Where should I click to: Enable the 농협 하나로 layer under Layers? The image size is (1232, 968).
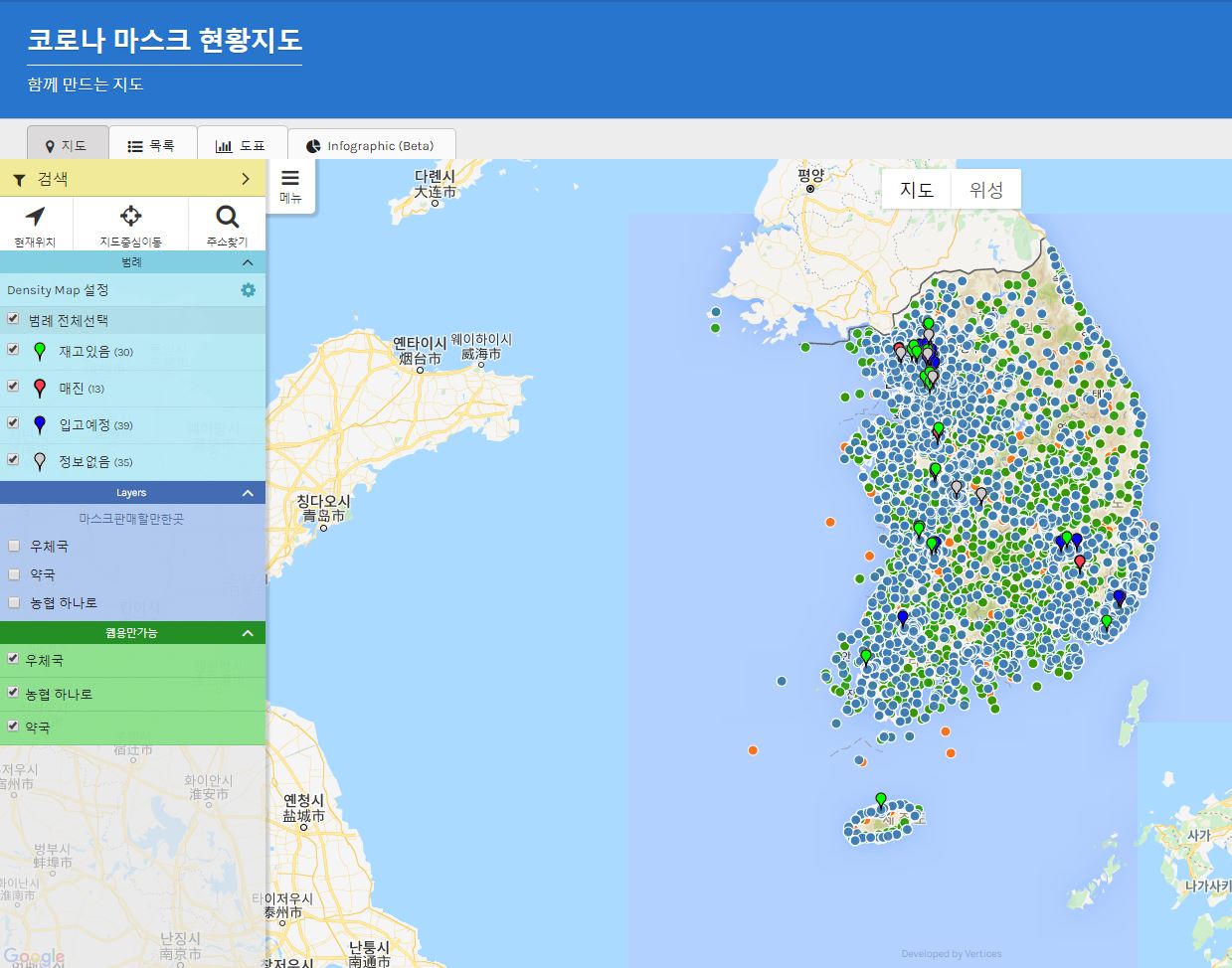[14, 602]
